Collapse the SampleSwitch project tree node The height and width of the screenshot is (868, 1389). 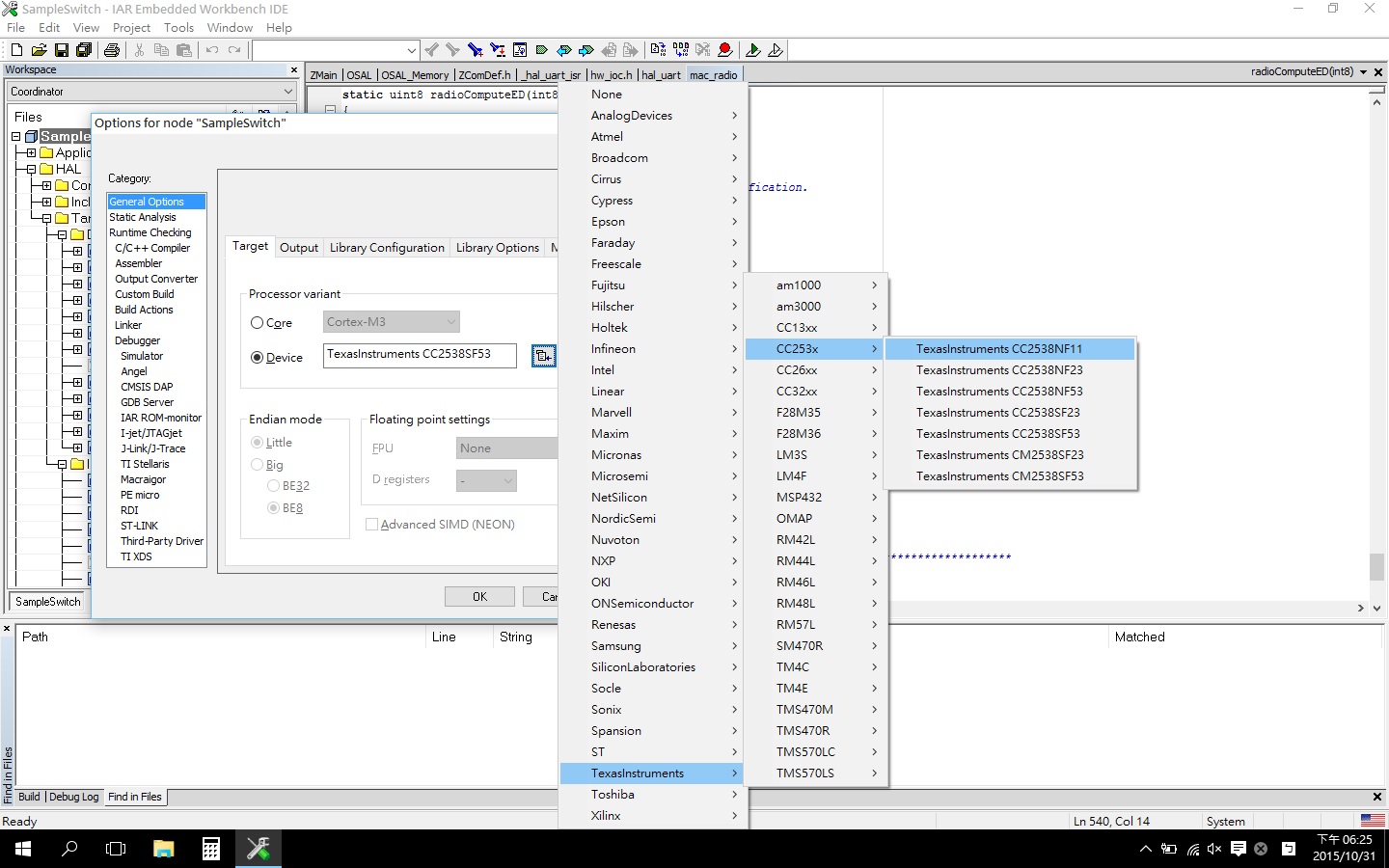(x=16, y=137)
